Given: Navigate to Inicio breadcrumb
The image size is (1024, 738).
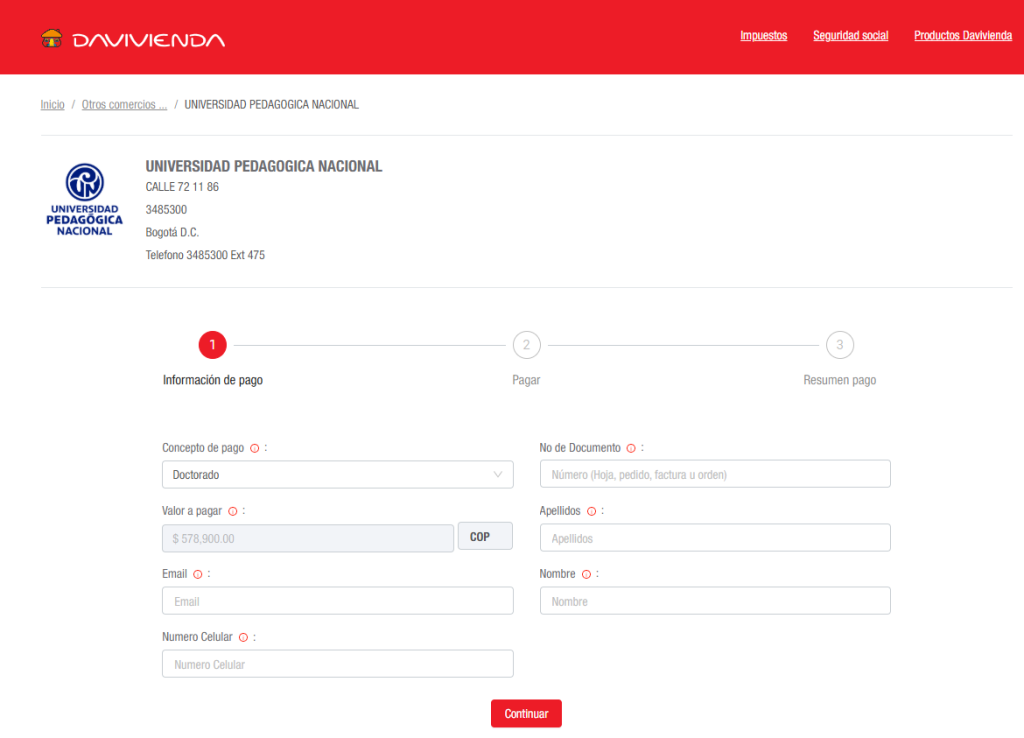Looking at the screenshot, I should pos(52,105).
